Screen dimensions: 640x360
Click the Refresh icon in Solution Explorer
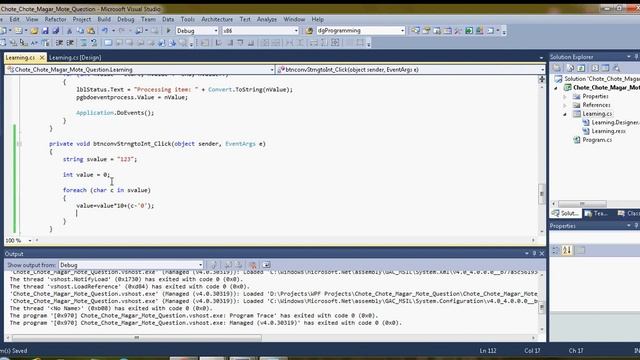click(581, 68)
